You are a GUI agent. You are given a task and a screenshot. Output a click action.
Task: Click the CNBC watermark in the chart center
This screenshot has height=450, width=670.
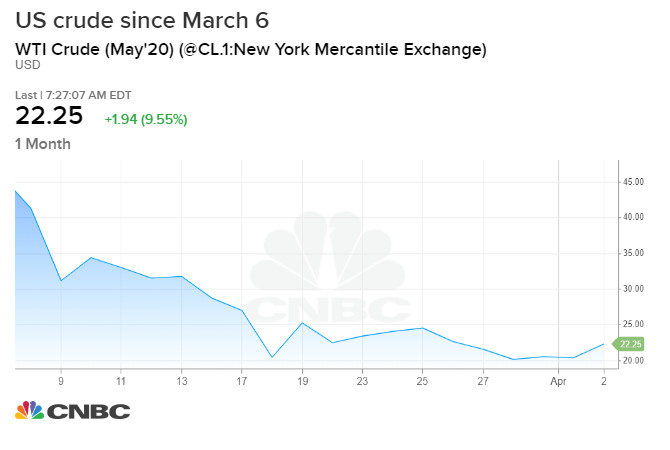[x=328, y=271]
